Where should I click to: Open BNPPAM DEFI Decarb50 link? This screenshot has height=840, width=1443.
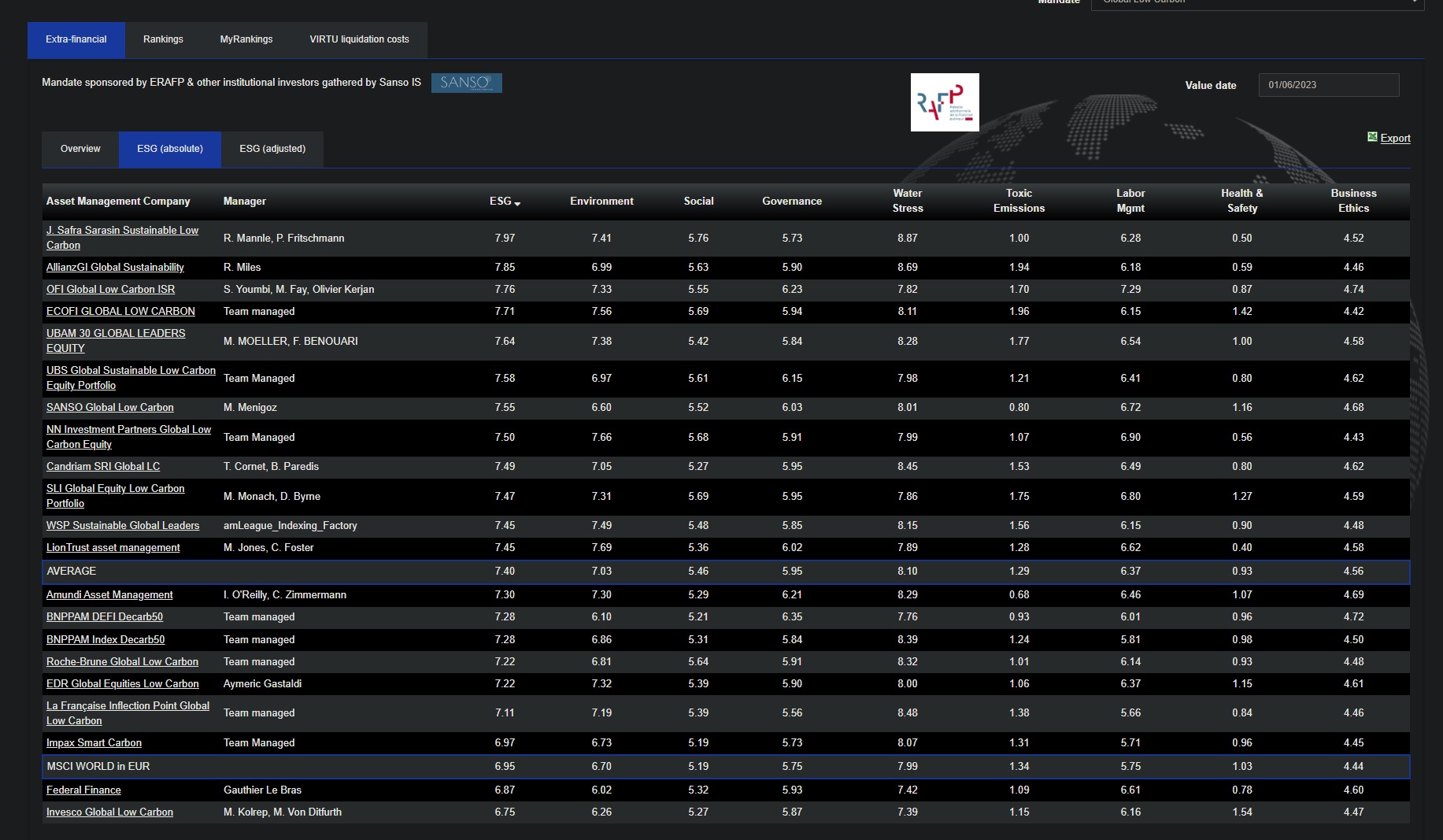click(x=105, y=617)
